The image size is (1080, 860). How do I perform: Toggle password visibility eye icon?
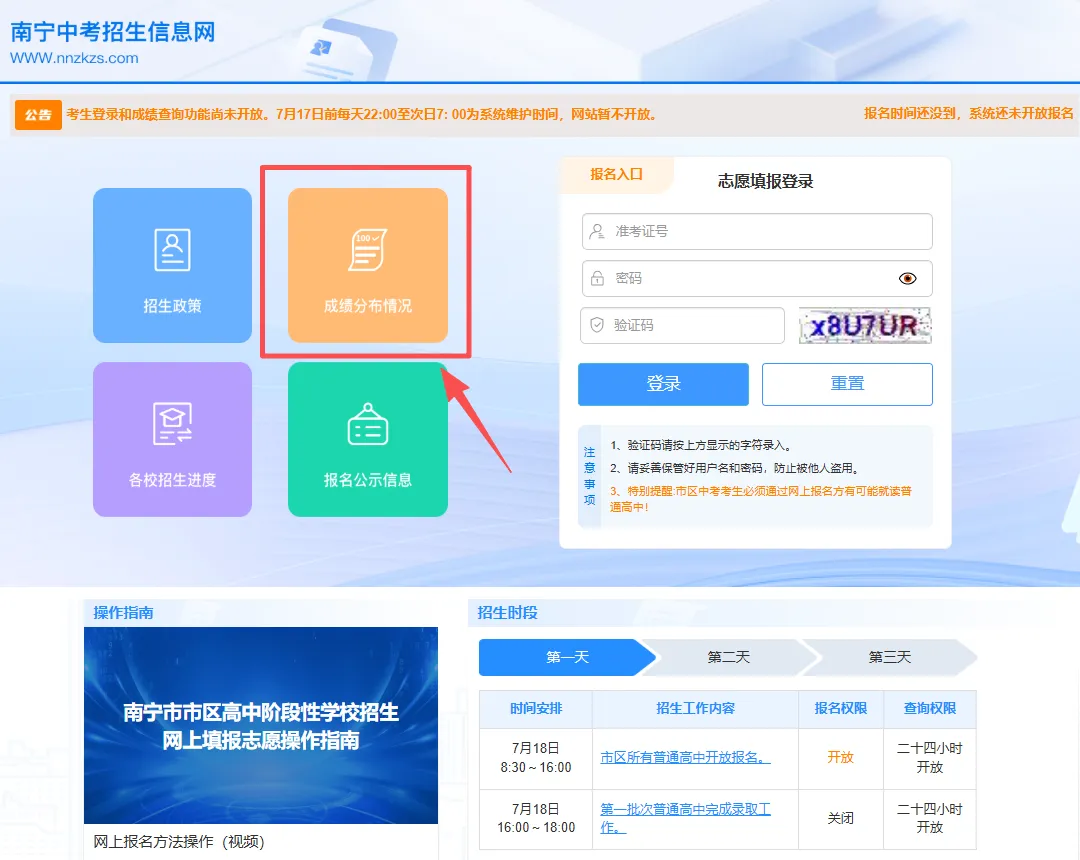[908, 278]
